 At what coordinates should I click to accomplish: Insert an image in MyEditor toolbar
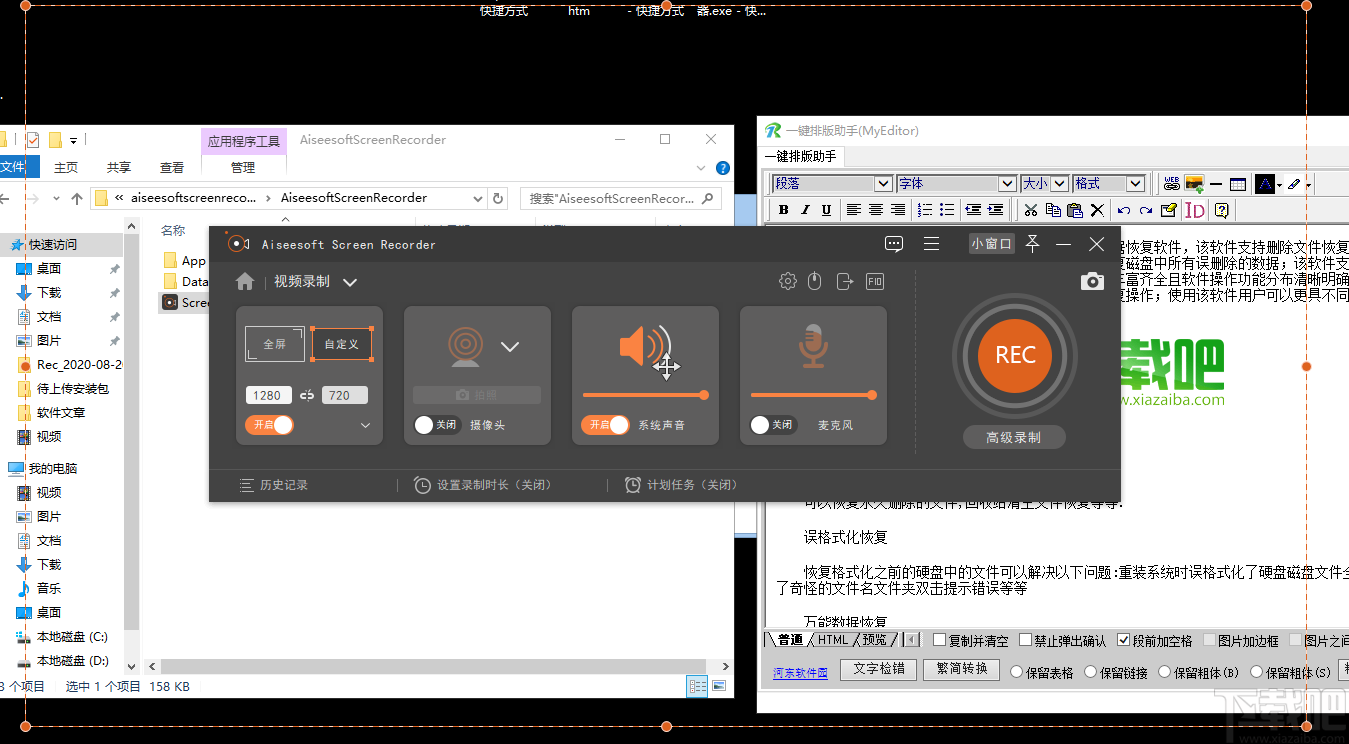(1194, 184)
